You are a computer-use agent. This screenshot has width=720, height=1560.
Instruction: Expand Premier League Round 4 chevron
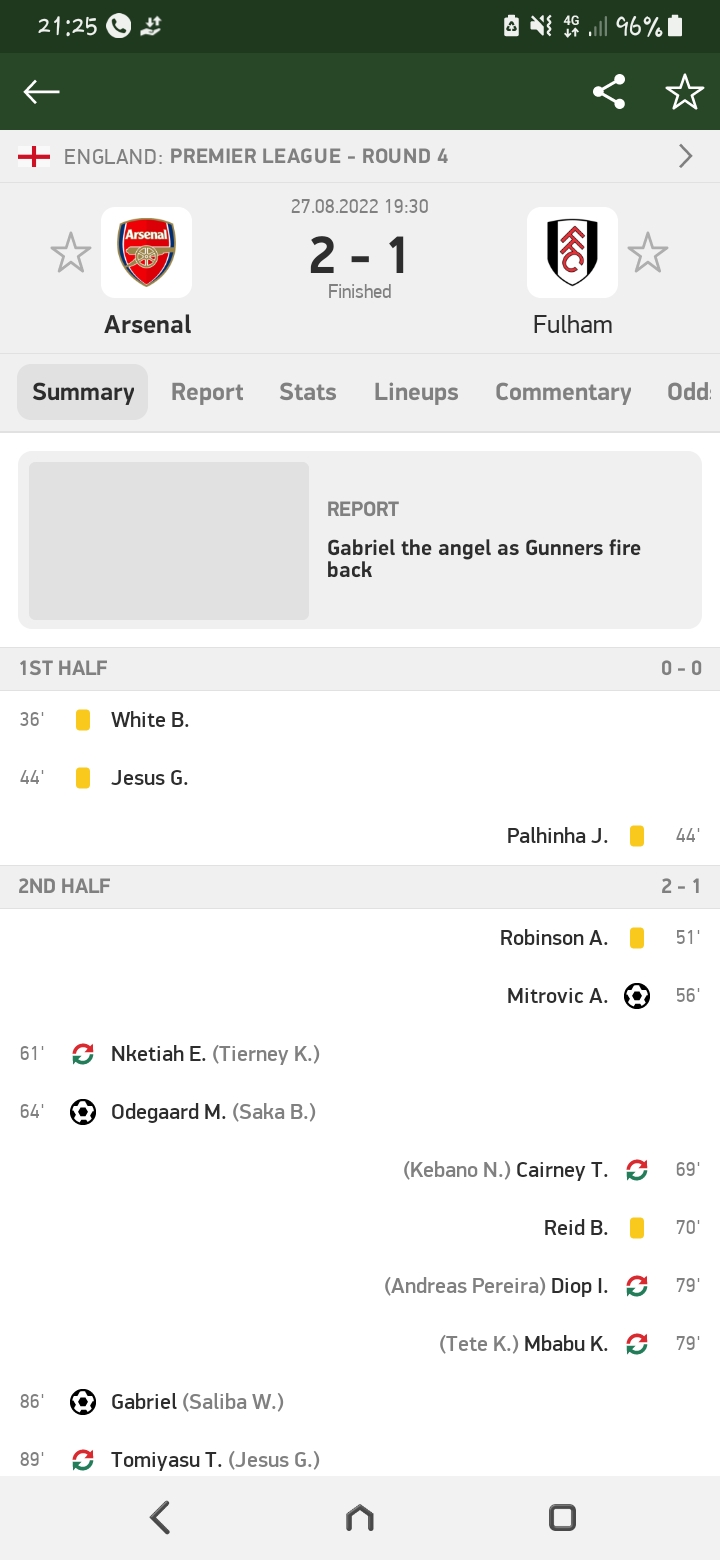pos(685,156)
